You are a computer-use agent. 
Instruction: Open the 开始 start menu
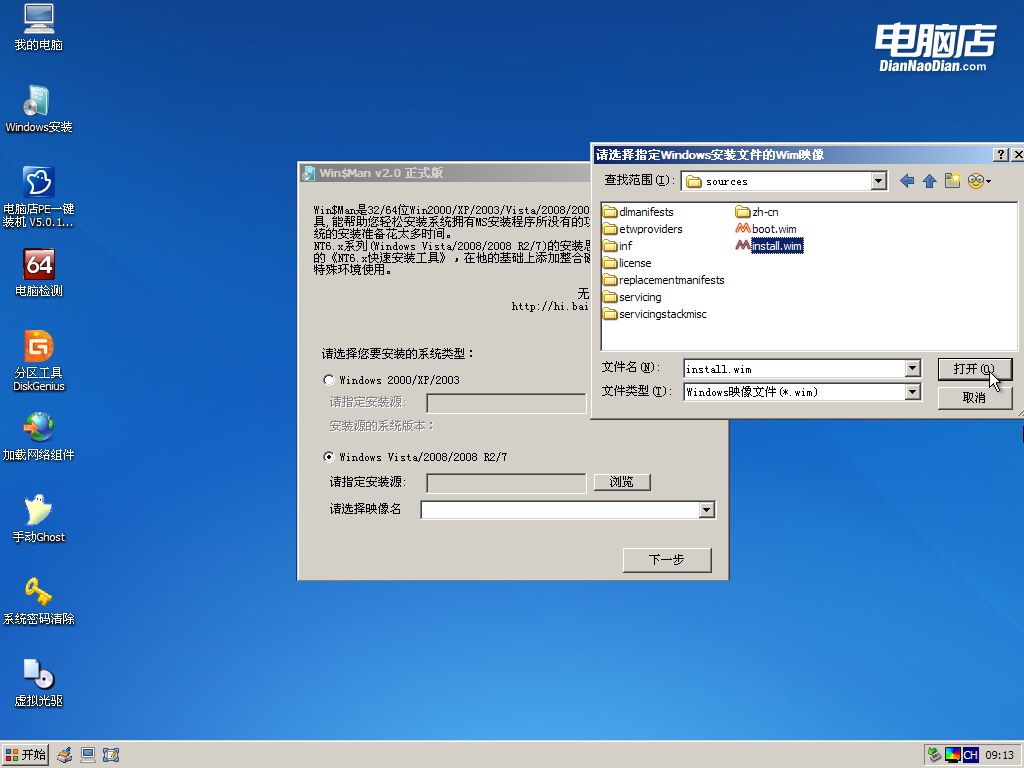click(x=26, y=755)
